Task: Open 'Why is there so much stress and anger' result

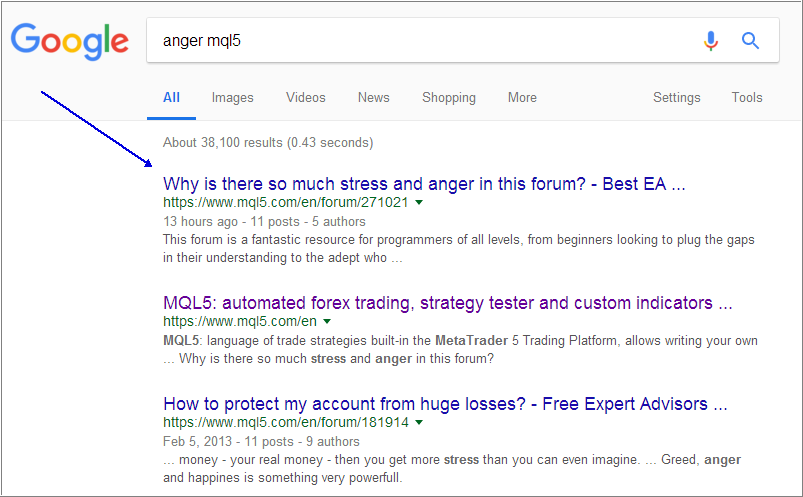Action: coord(424,185)
